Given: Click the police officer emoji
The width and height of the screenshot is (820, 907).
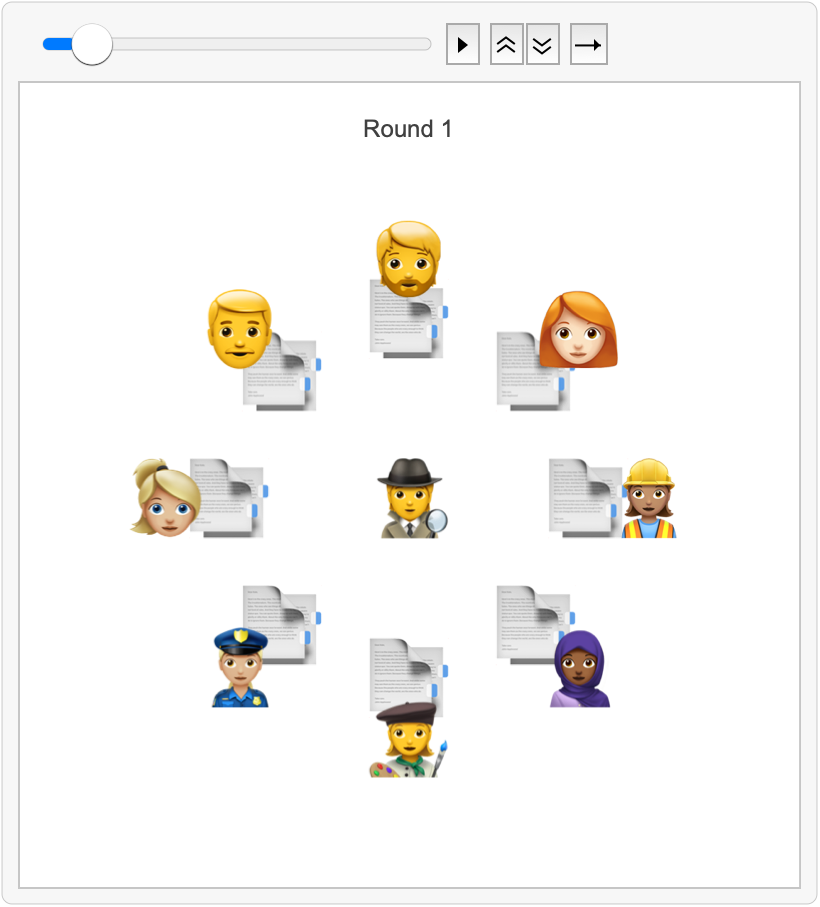Looking at the screenshot, I should click(240, 667).
